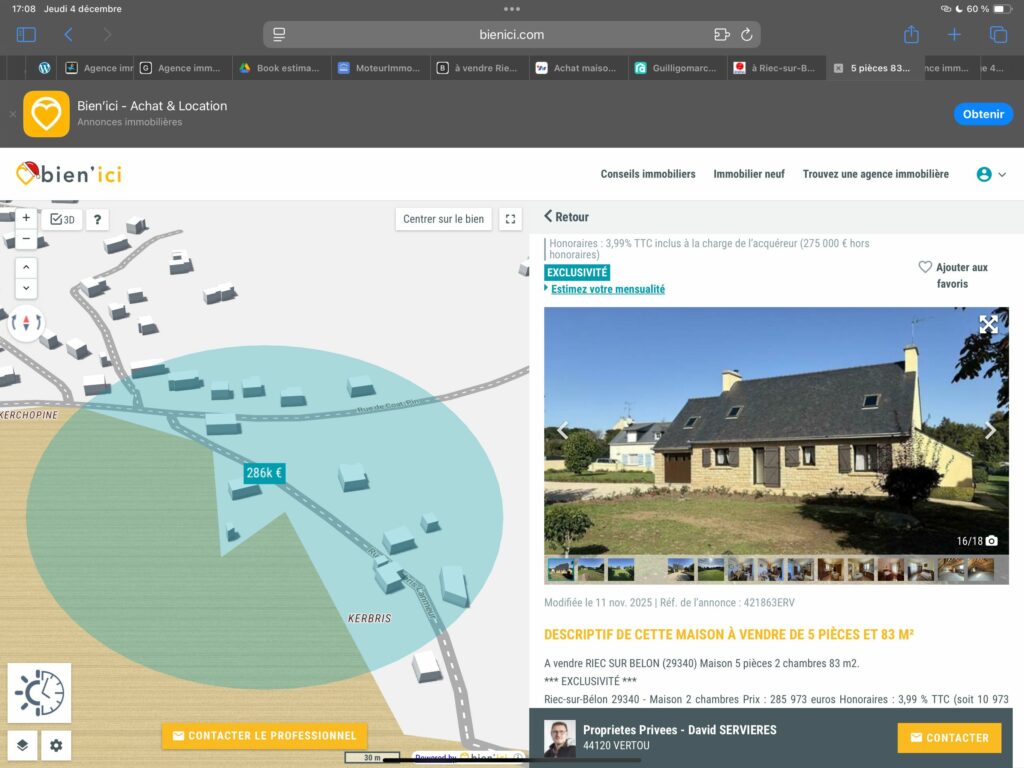
Task: Open the map help question mark
Action: click(97, 219)
